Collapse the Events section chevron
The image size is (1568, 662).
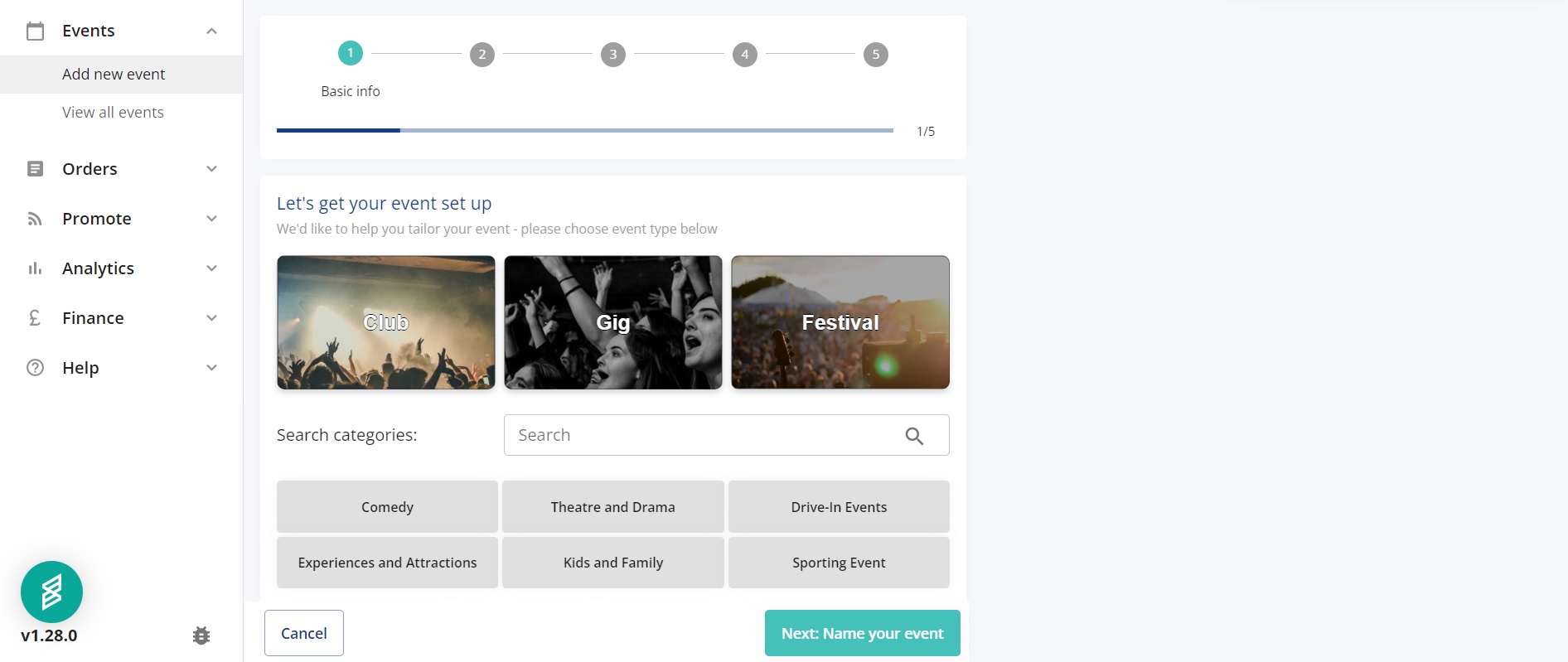pyautogui.click(x=211, y=31)
